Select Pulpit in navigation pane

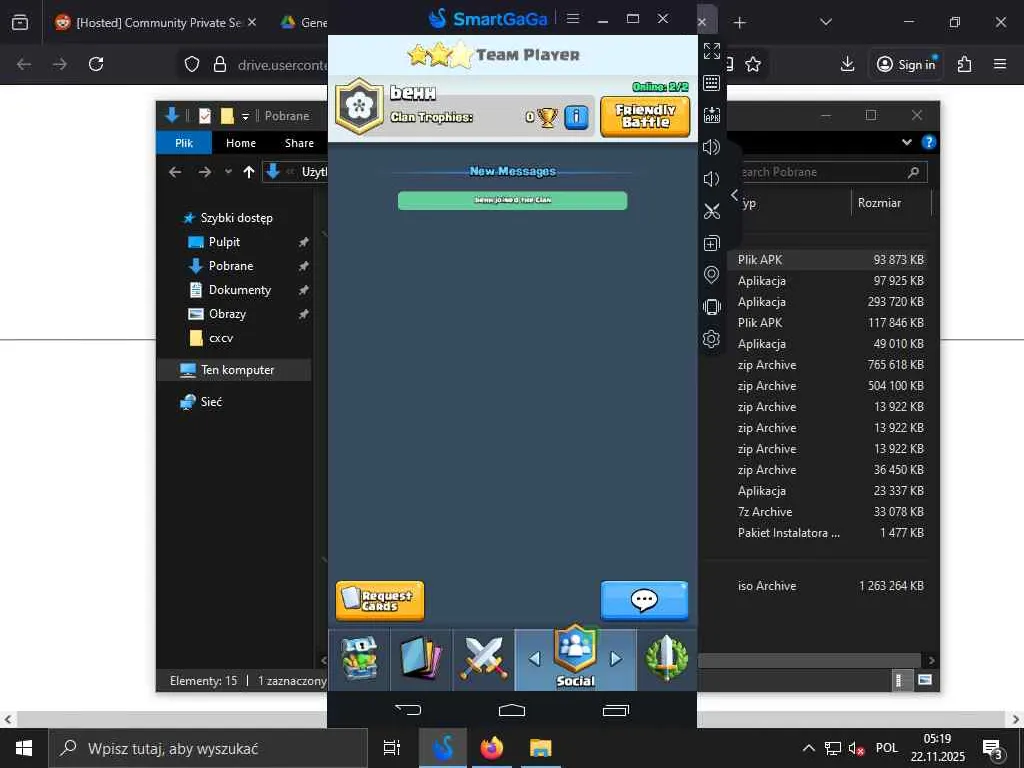click(x=224, y=242)
